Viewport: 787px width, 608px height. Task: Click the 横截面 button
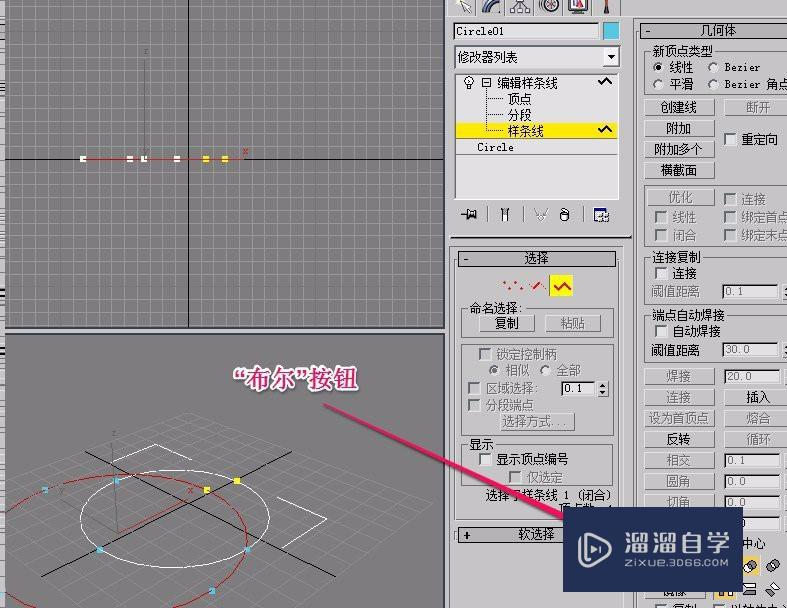pyautogui.click(x=679, y=171)
